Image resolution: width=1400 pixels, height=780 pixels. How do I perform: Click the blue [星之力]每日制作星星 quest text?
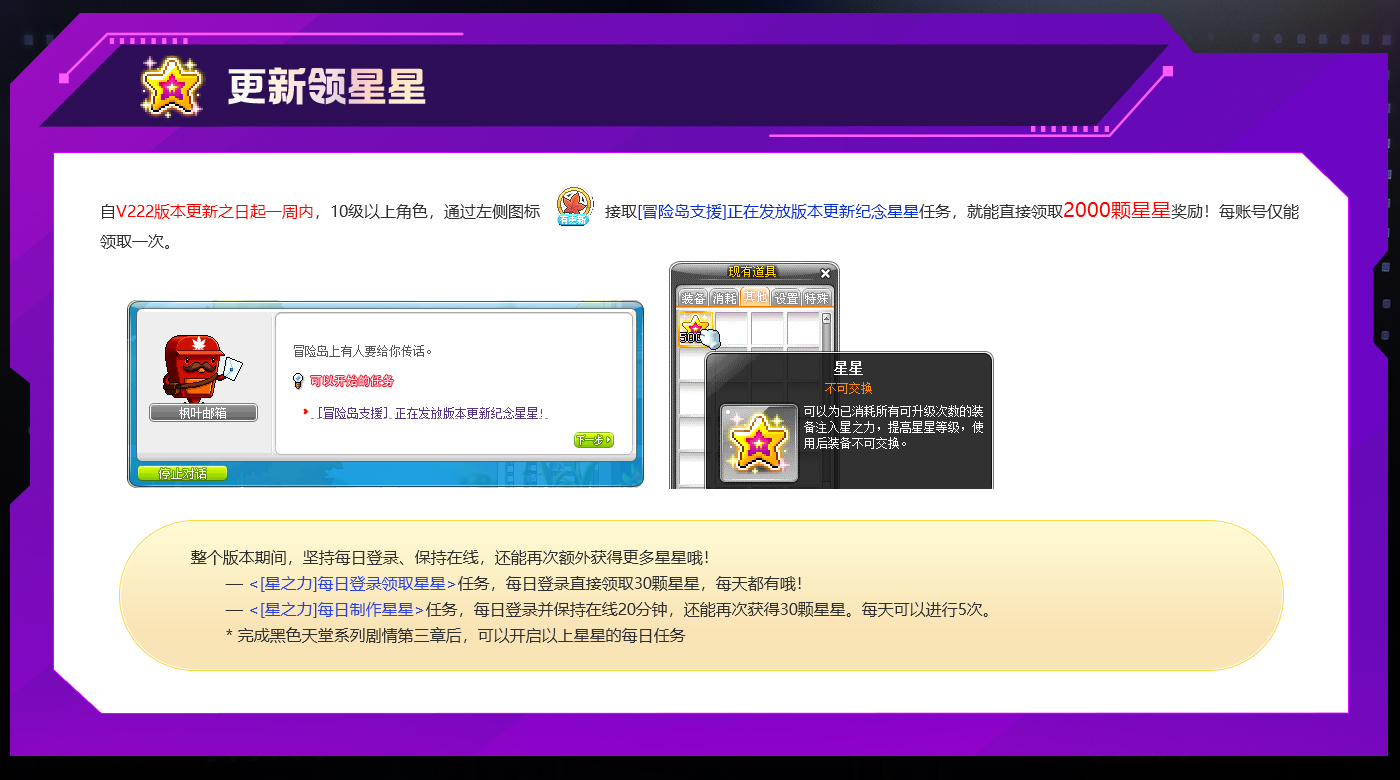336,610
